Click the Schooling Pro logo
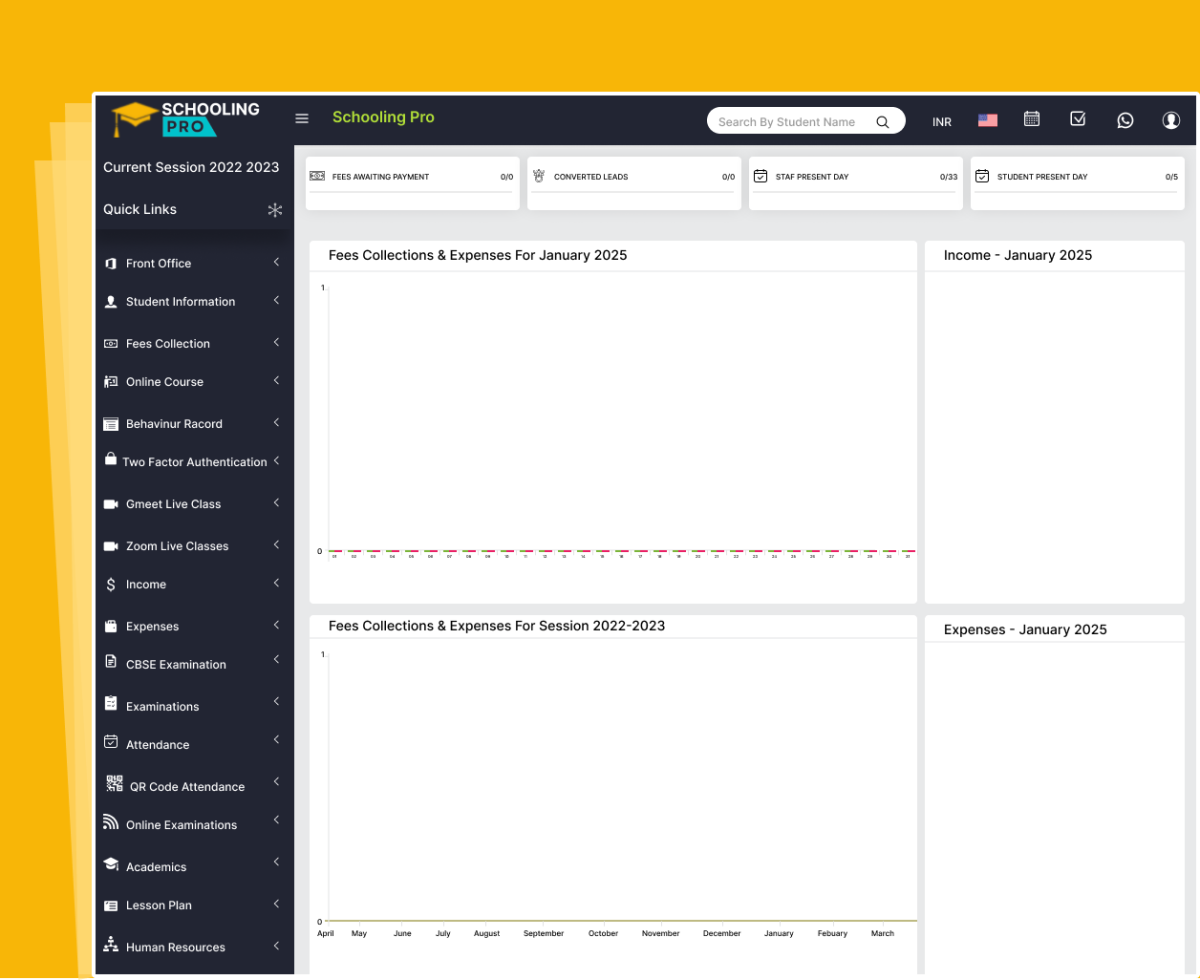The image size is (1200, 980). 186,120
